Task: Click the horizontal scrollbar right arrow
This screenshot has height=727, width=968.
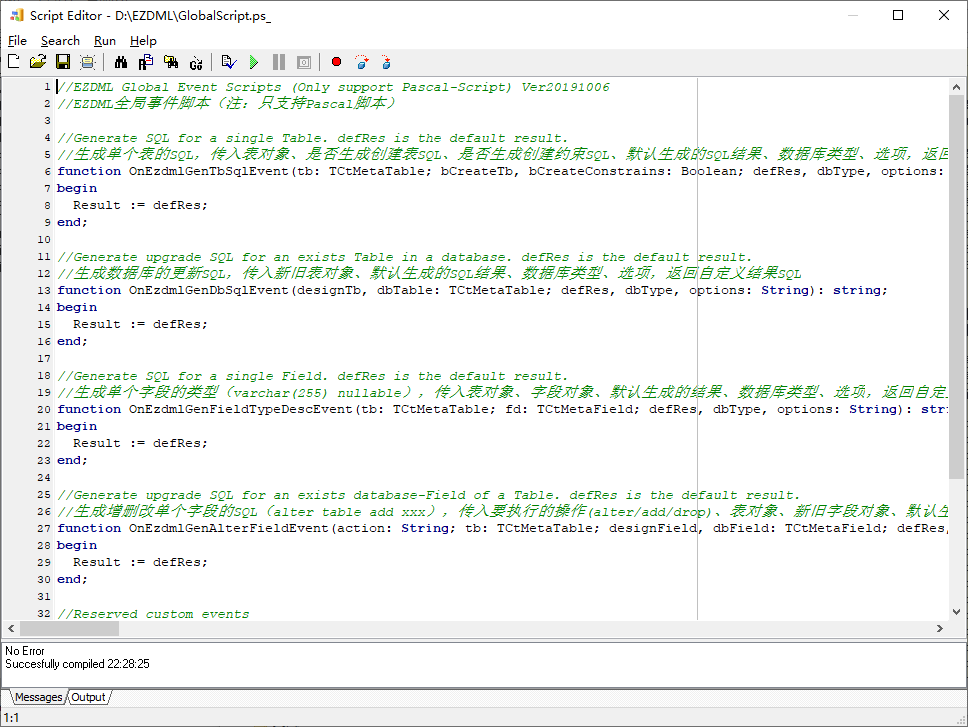Action: tap(940, 628)
